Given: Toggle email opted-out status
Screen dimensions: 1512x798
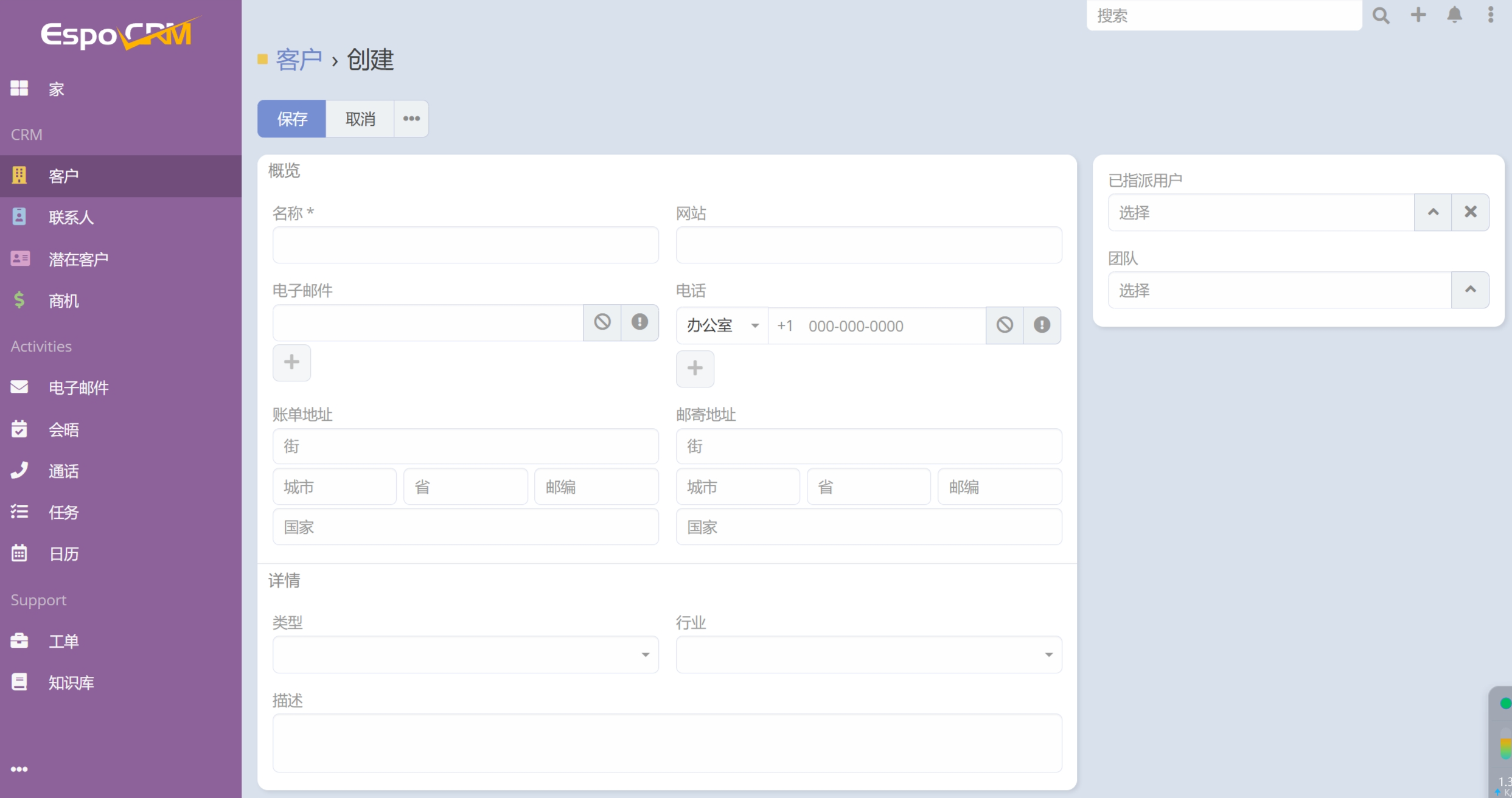Looking at the screenshot, I should [x=602, y=322].
